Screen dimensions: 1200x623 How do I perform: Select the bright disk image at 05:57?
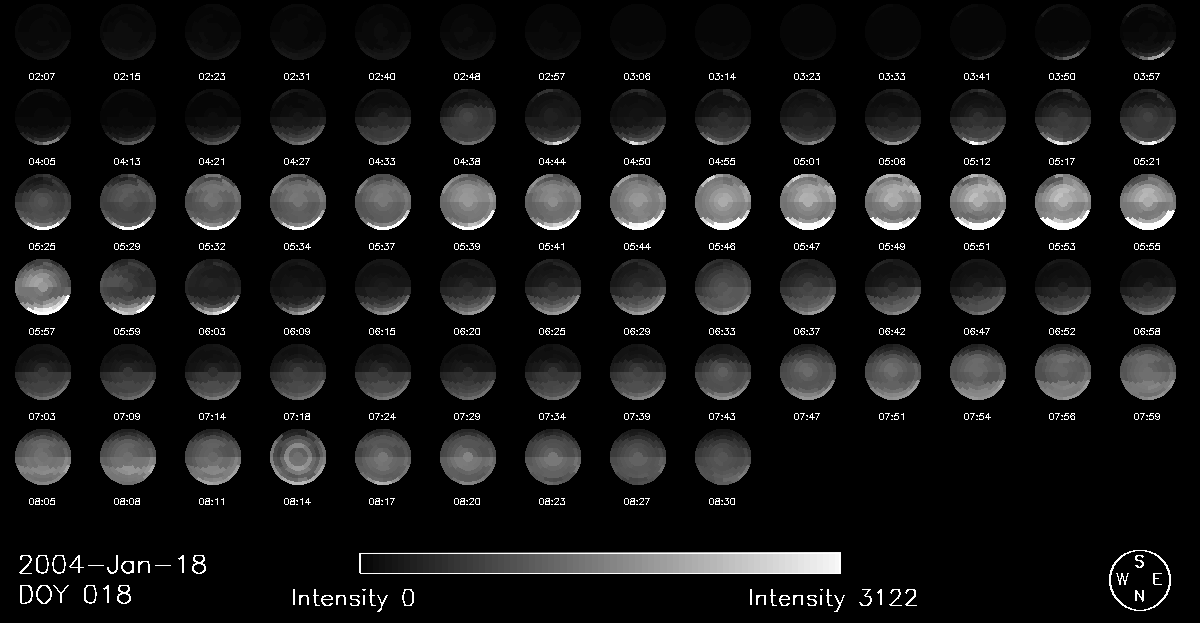[x=42, y=288]
